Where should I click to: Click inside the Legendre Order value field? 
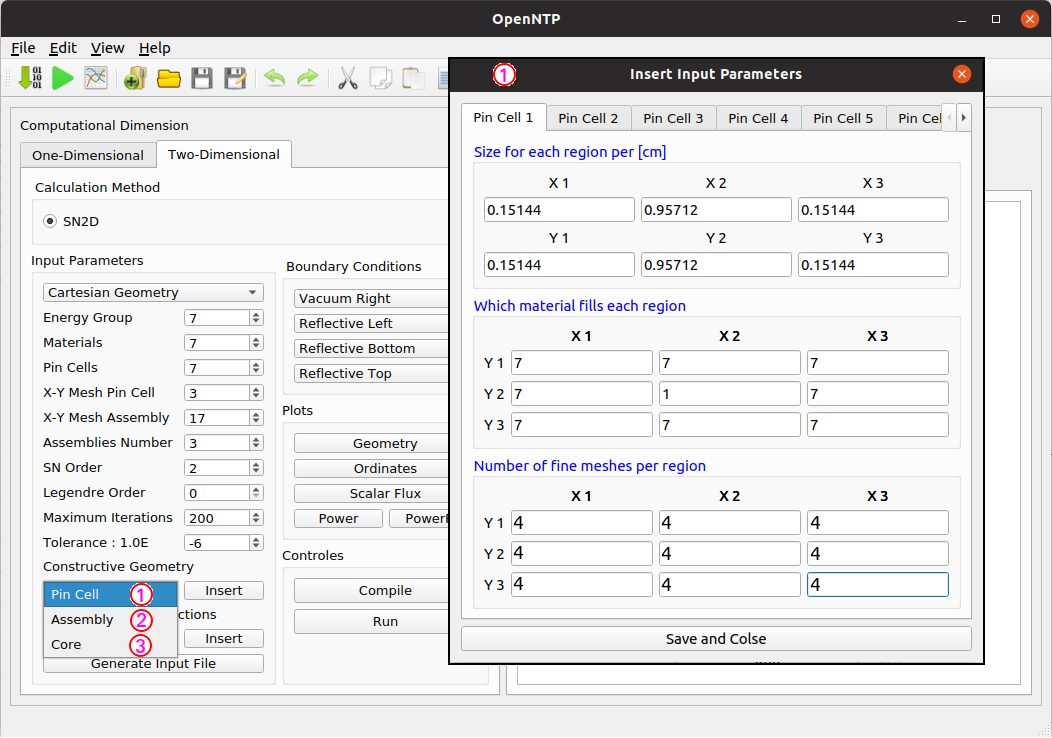point(217,493)
